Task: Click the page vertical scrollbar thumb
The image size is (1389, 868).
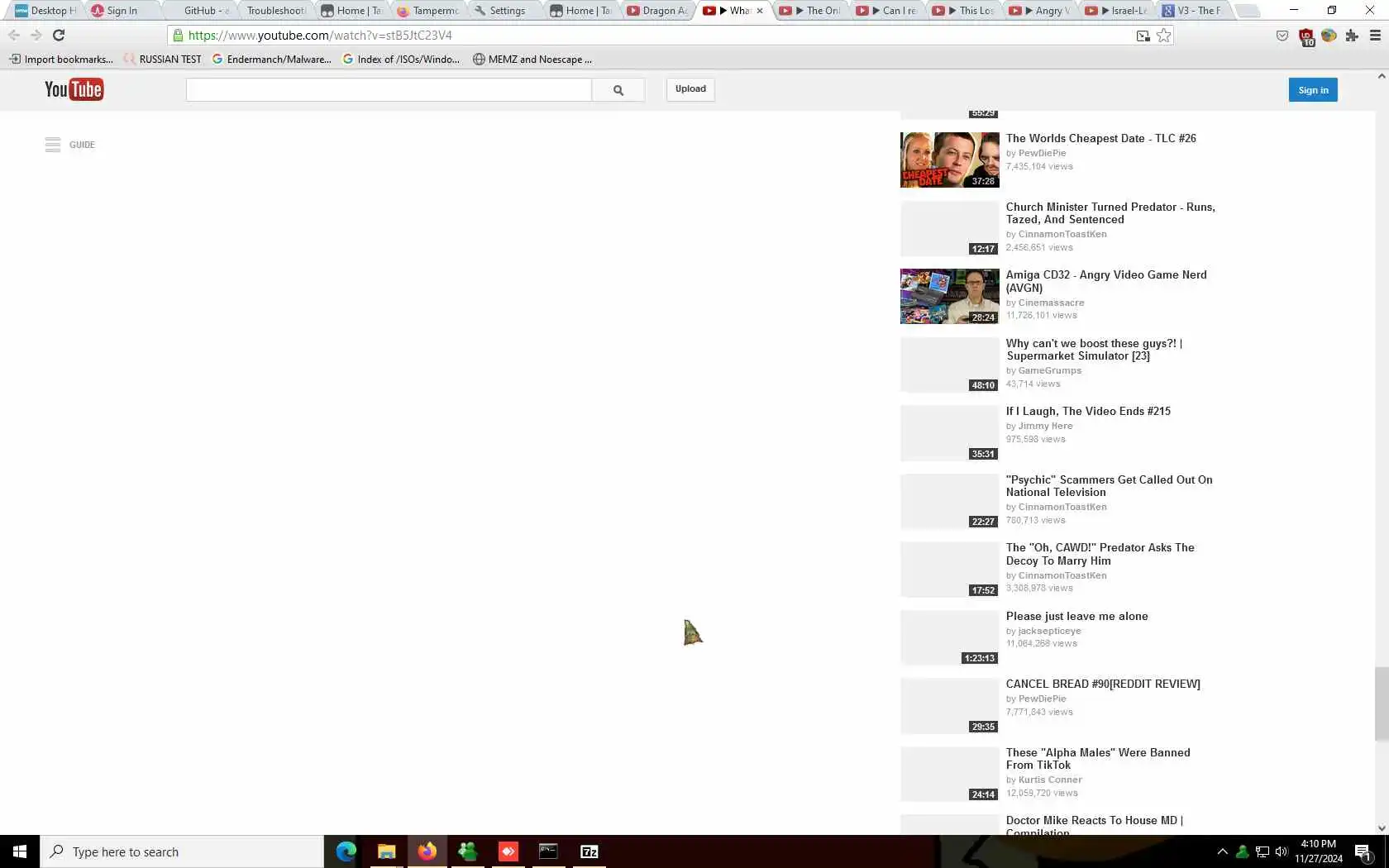Action: pos(1381,703)
